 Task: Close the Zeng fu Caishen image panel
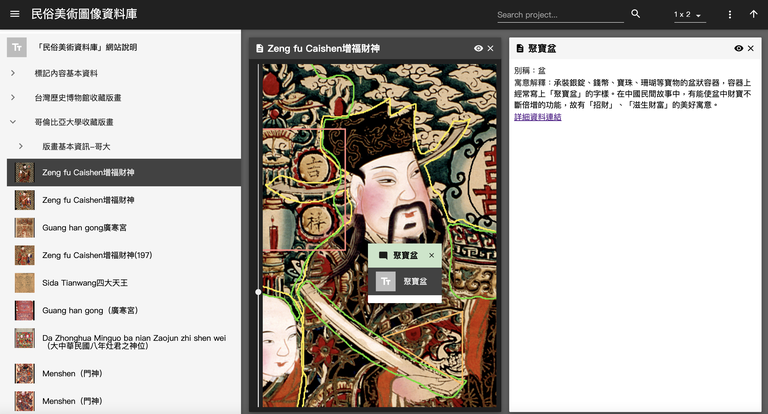[490, 49]
